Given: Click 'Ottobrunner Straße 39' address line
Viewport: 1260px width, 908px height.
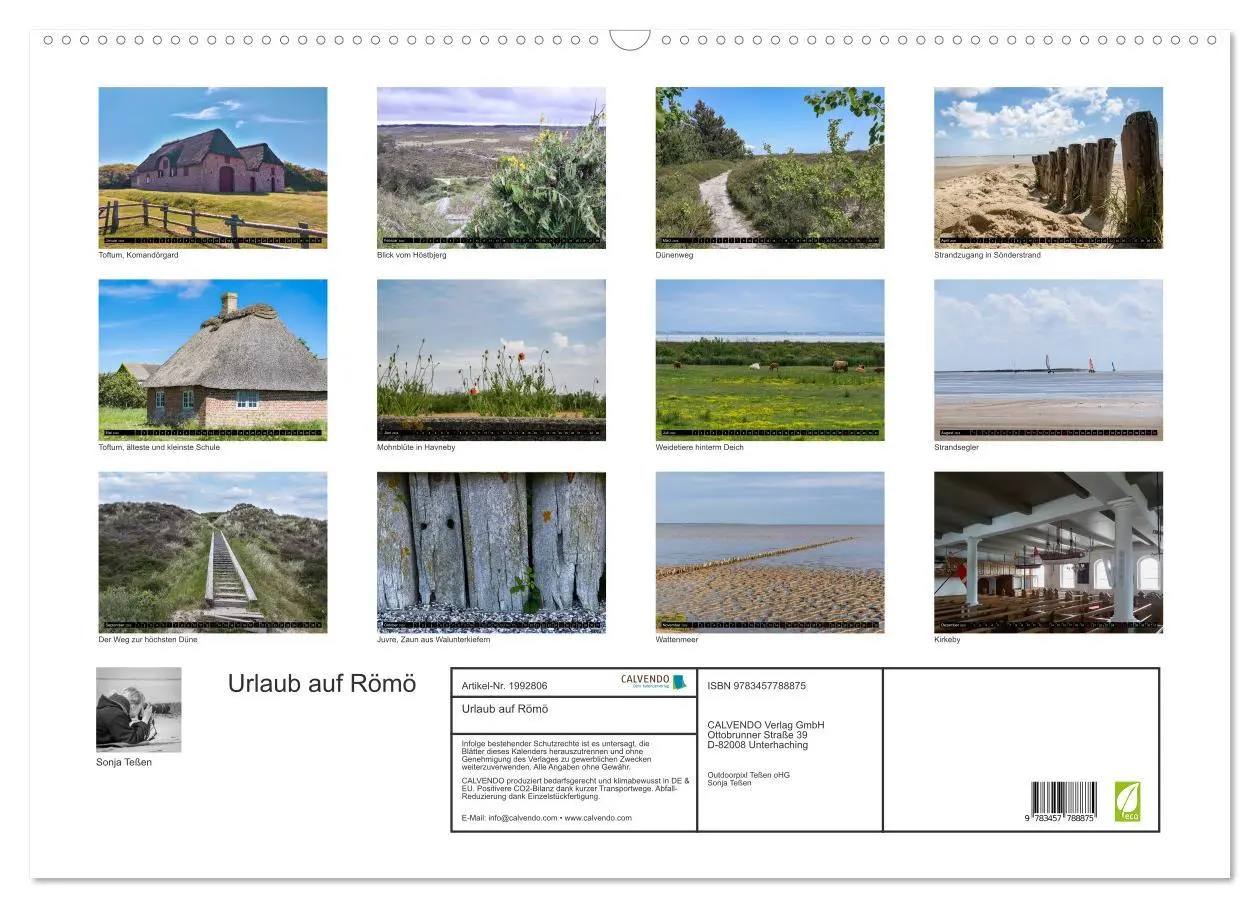Looking at the screenshot, I should tap(757, 735).
